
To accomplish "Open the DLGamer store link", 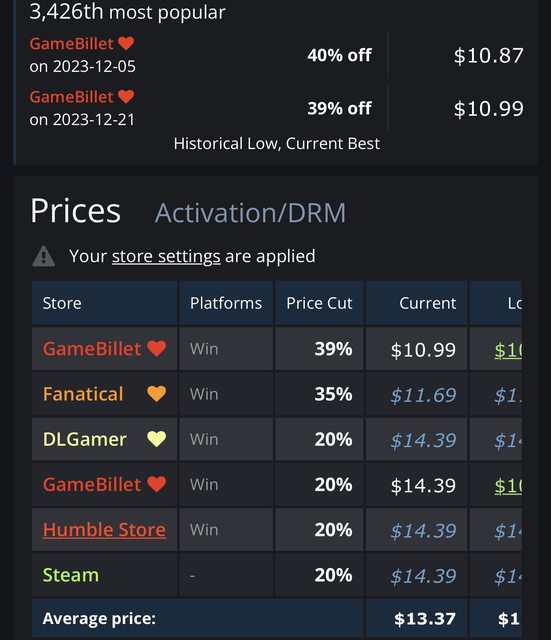I will (x=85, y=440).
